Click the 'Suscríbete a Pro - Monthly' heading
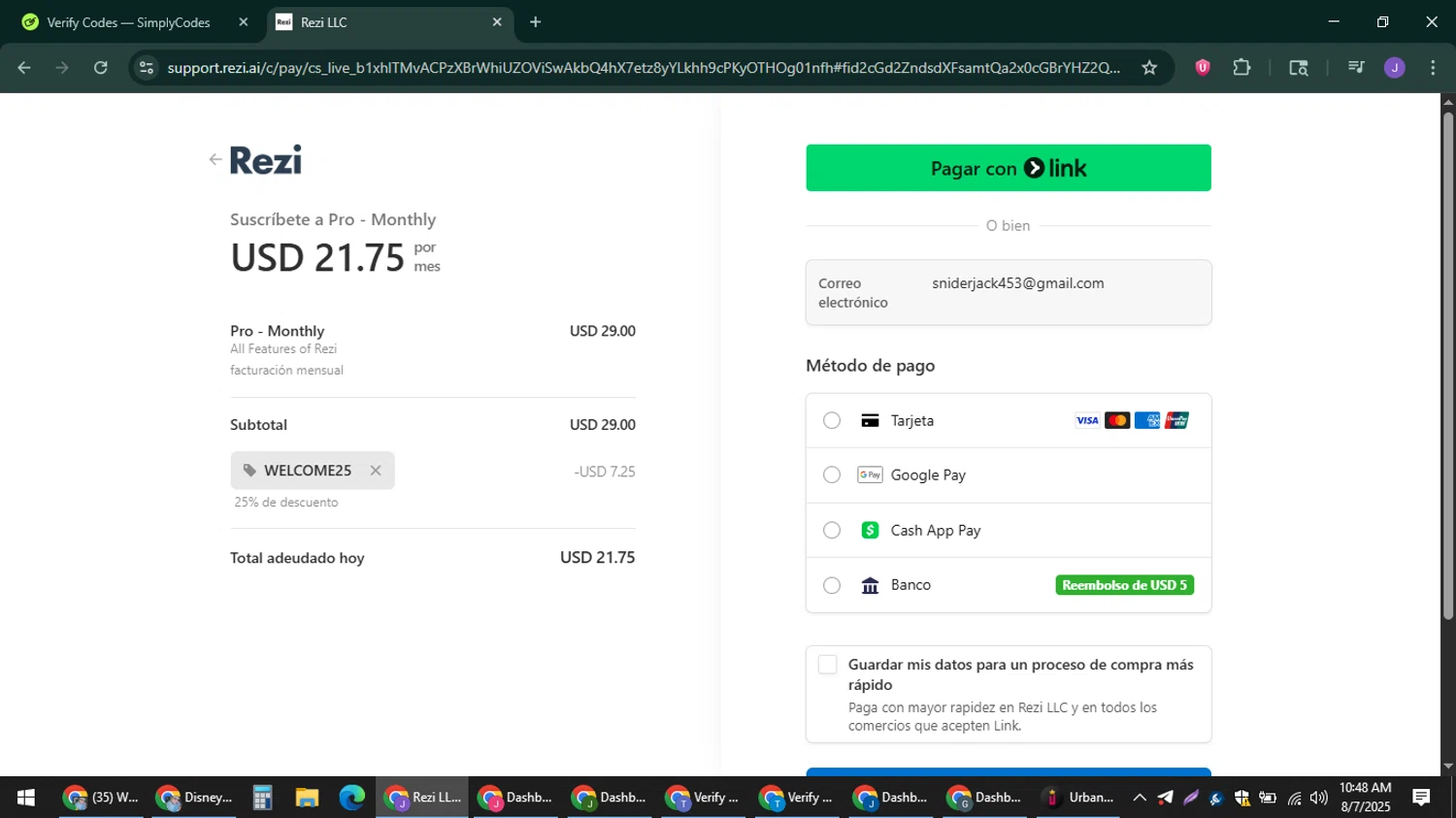 coord(333,219)
